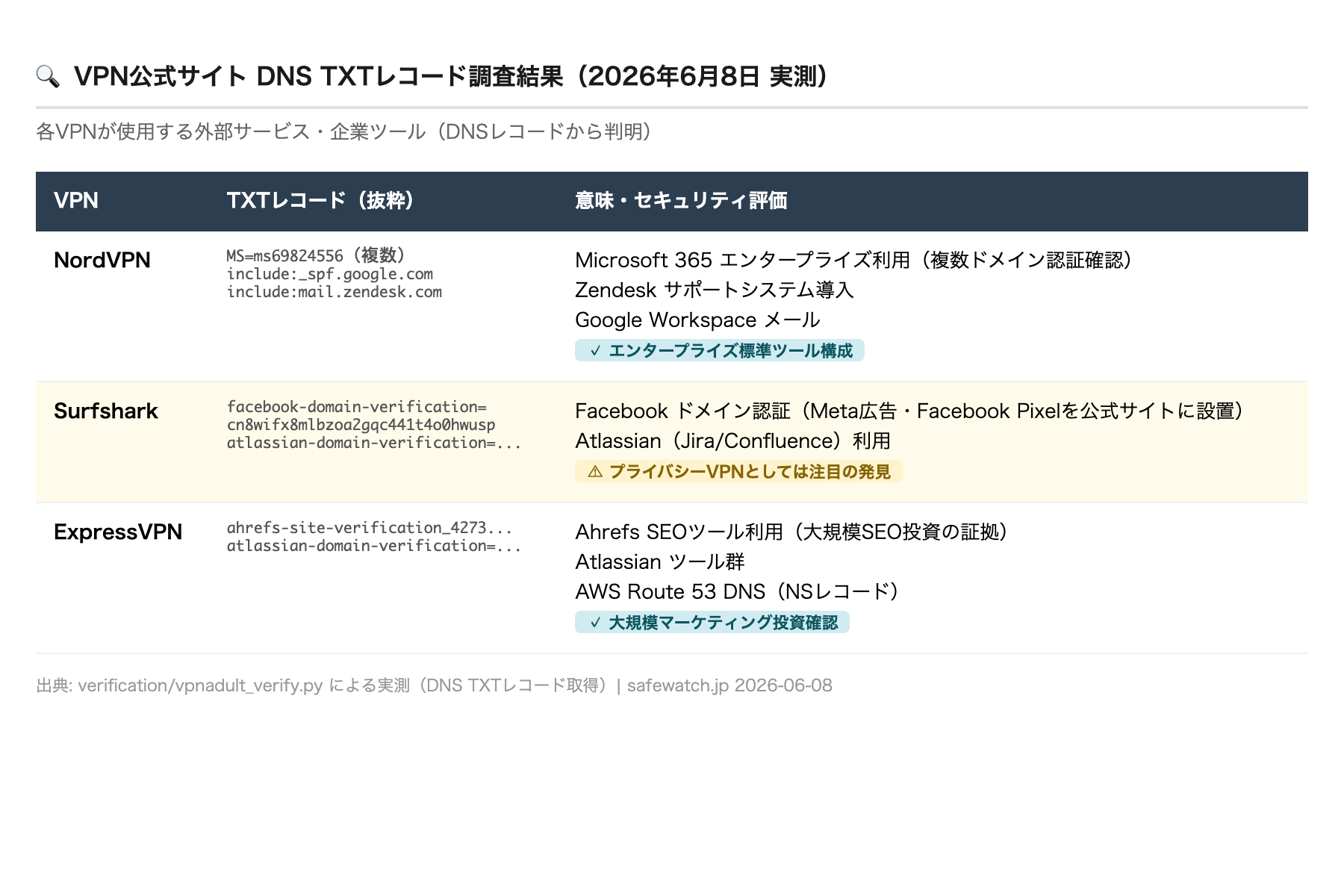Image resolution: width=1344 pixels, height=896 pixels.
Task: Click the 意味・セキュリティ評価 column header
Action: [681, 200]
